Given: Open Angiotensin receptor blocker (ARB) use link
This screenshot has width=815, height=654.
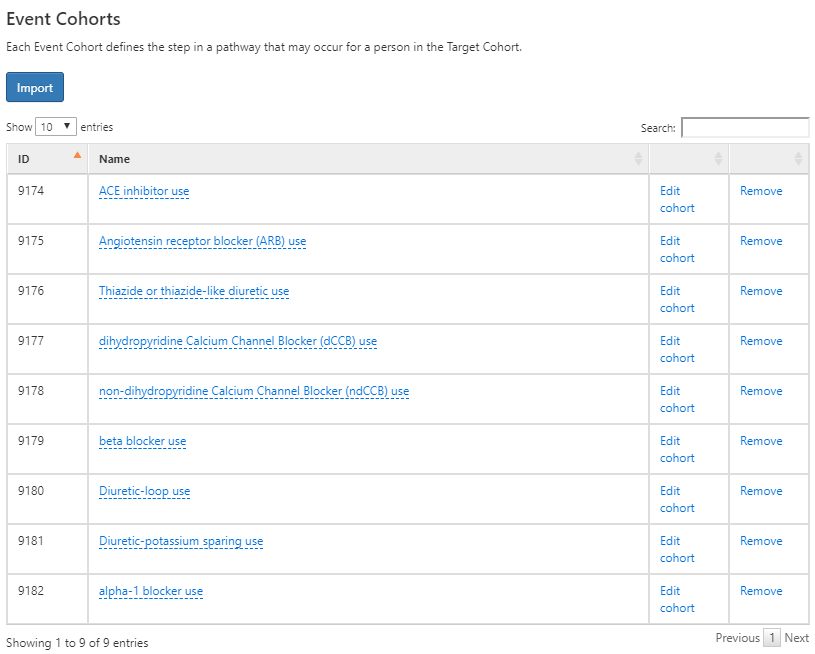Looking at the screenshot, I should coord(202,241).
